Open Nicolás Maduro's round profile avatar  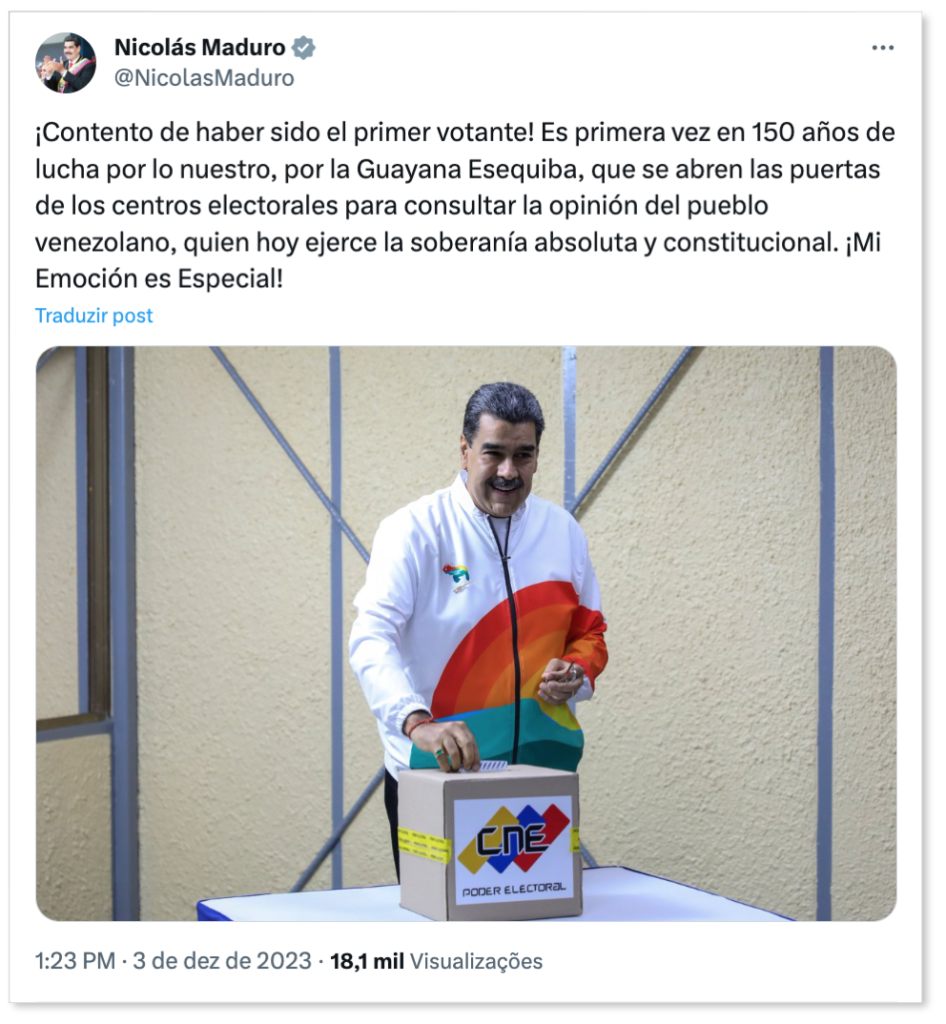(x=65, y=63)
